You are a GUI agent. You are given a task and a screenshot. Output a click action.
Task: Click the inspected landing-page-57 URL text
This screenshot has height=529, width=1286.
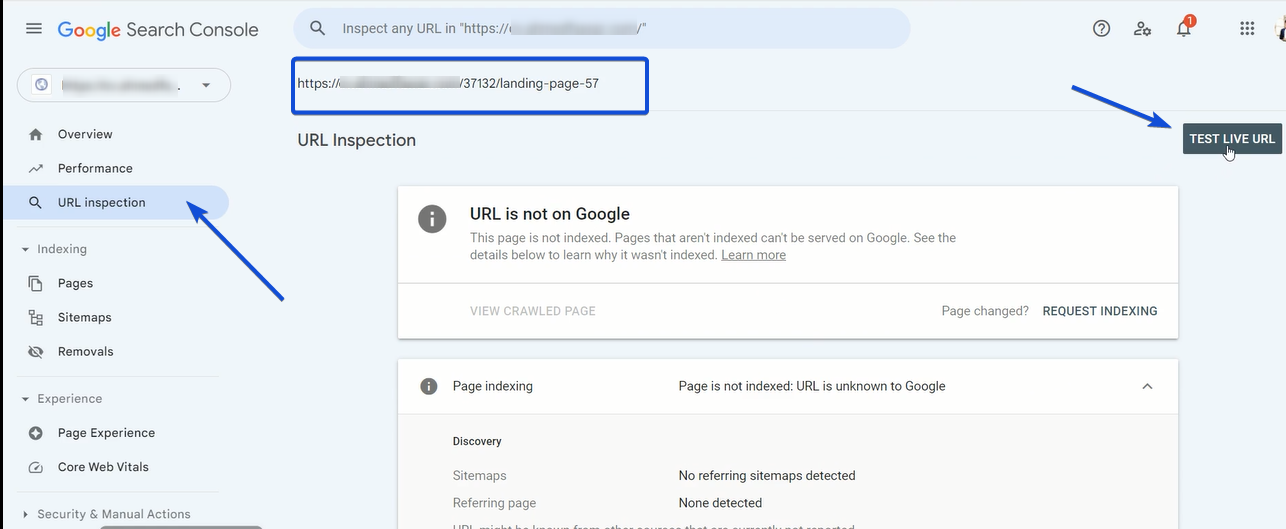(x=448, y=83)
